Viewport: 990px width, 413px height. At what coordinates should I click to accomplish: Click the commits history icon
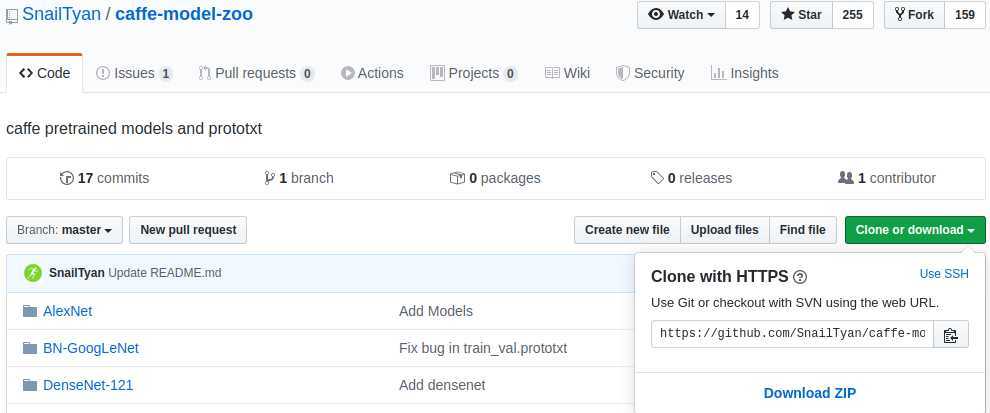point(67,178)
